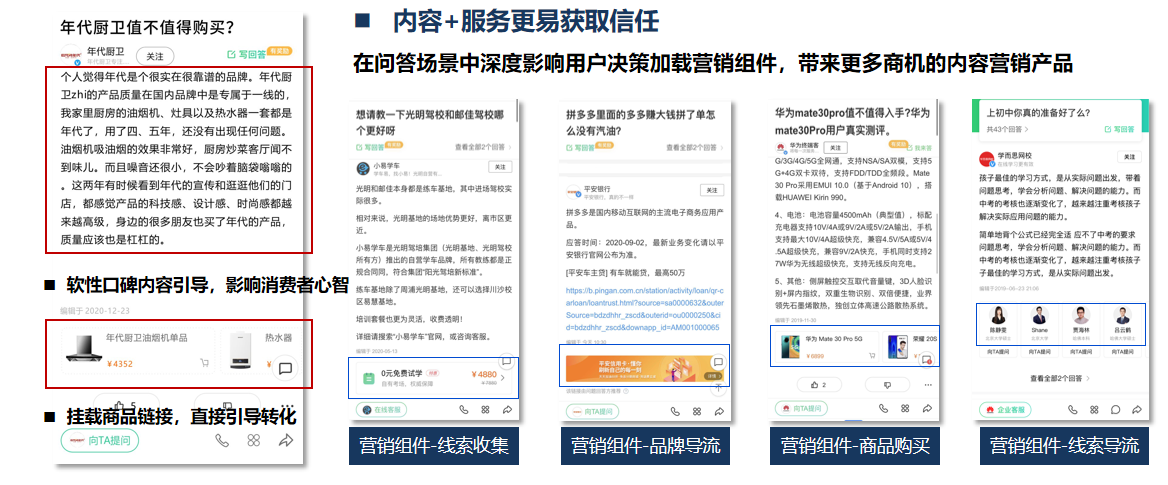Image resolution: width=1168 pixels, height=485 pixels.
Task: Click 关注 button next to 学而思网校
Action: pyautogui.click(x=1129, y=157)
